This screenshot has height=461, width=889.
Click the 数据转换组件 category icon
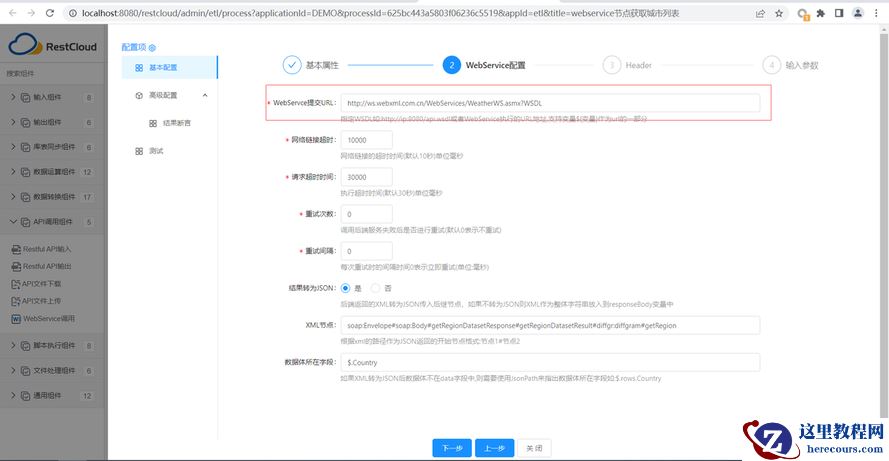(x=26, y=197)
